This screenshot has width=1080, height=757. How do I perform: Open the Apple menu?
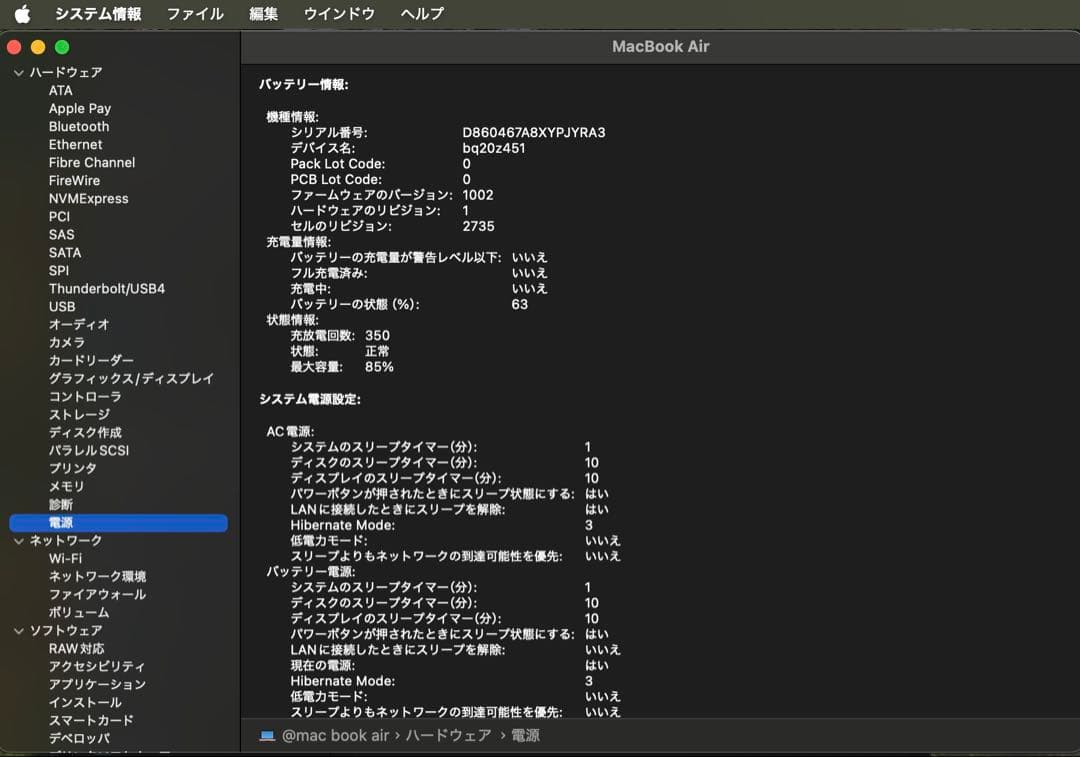(x=22, y=14)
